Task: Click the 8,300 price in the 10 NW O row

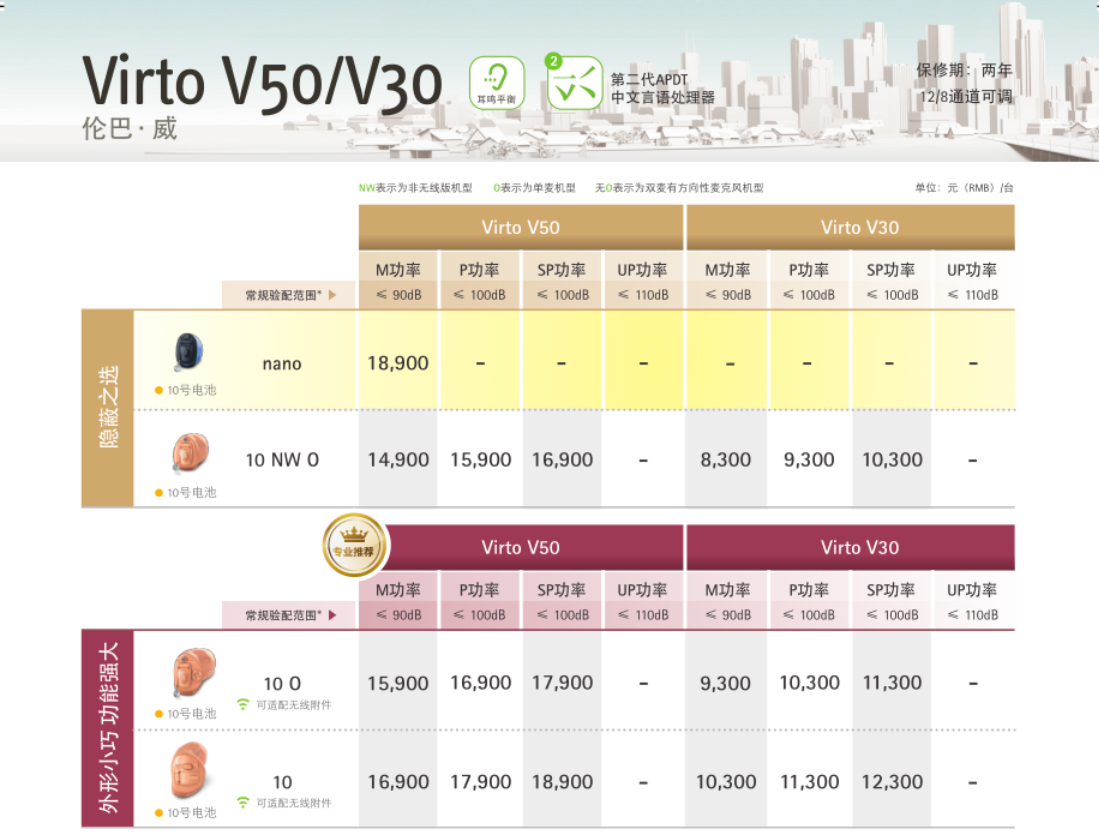Action: [725, 460]
